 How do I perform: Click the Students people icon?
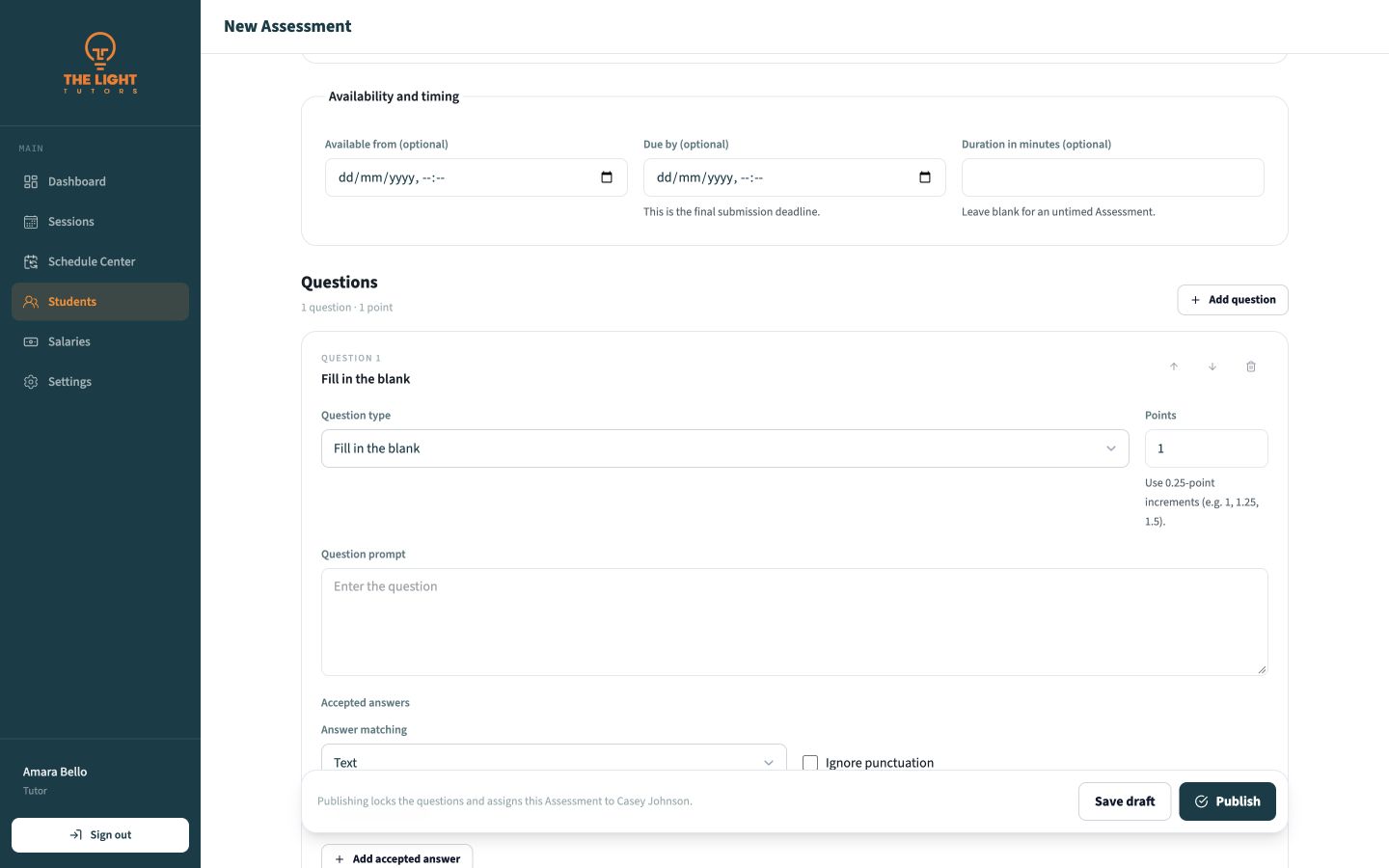tap(31, 302)
